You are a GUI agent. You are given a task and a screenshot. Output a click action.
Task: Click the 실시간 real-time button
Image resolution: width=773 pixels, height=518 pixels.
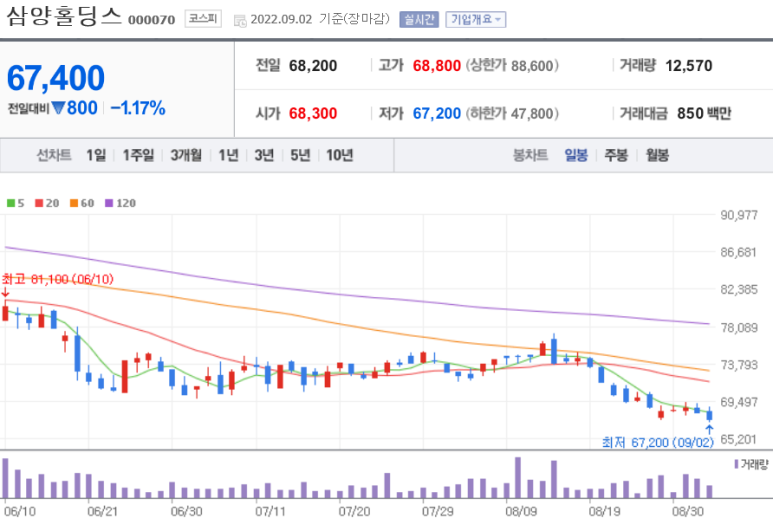[419, 19]
